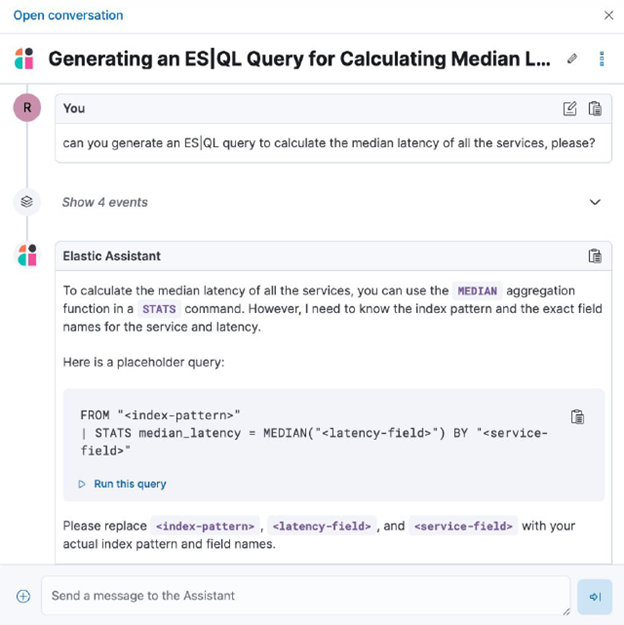Run this query in the code block

tap(130, 484)
